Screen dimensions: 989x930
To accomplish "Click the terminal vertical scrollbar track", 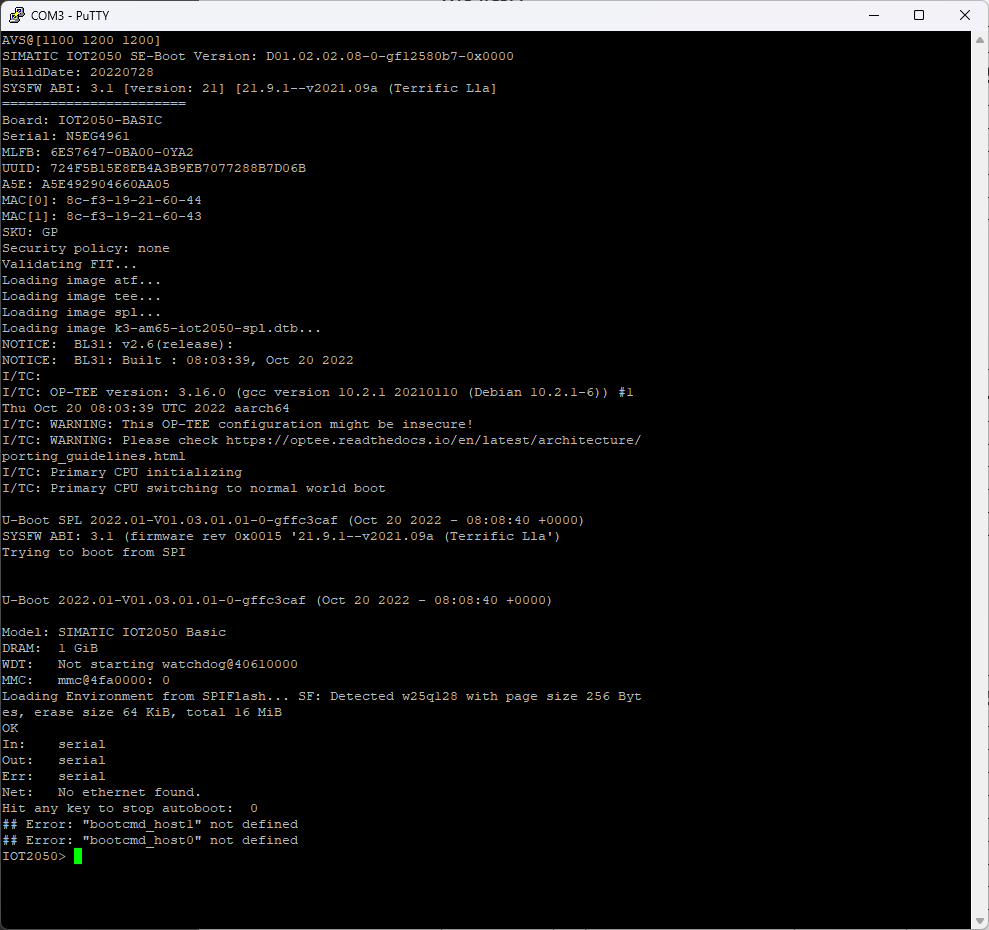I will (980, 480).
